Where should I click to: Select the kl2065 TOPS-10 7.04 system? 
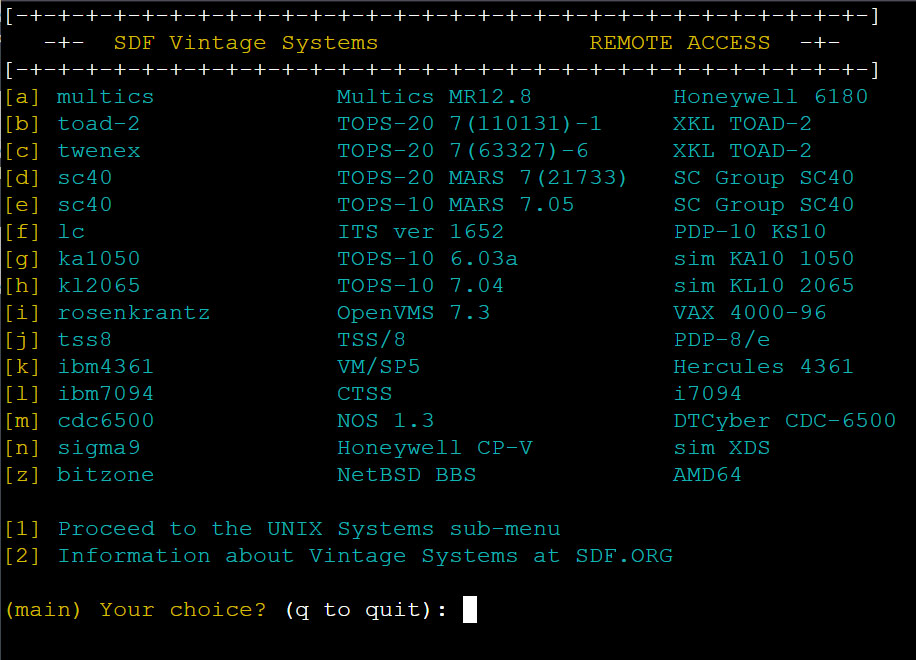tap(99, 285)
